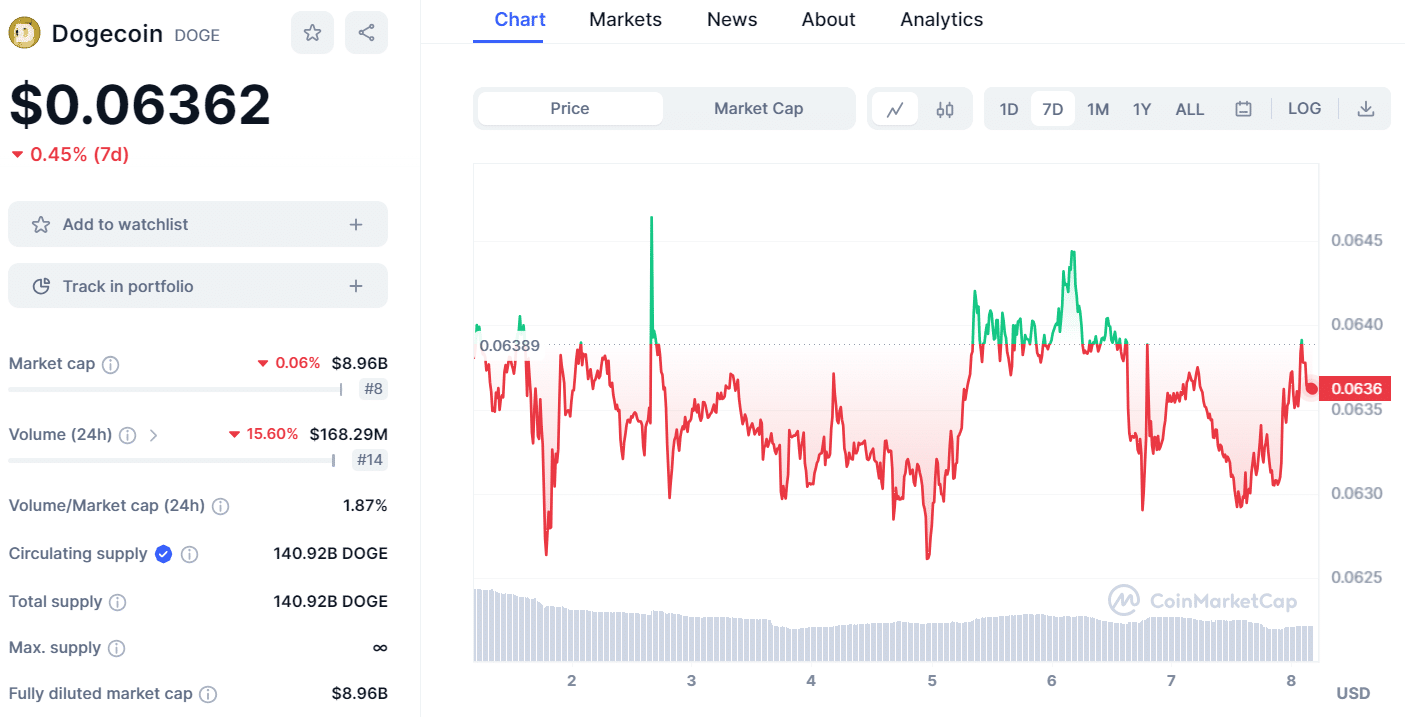Click the Dogecoin coin logo
Viewport: 1405px width, 717px height.
[x=25, y=33]
